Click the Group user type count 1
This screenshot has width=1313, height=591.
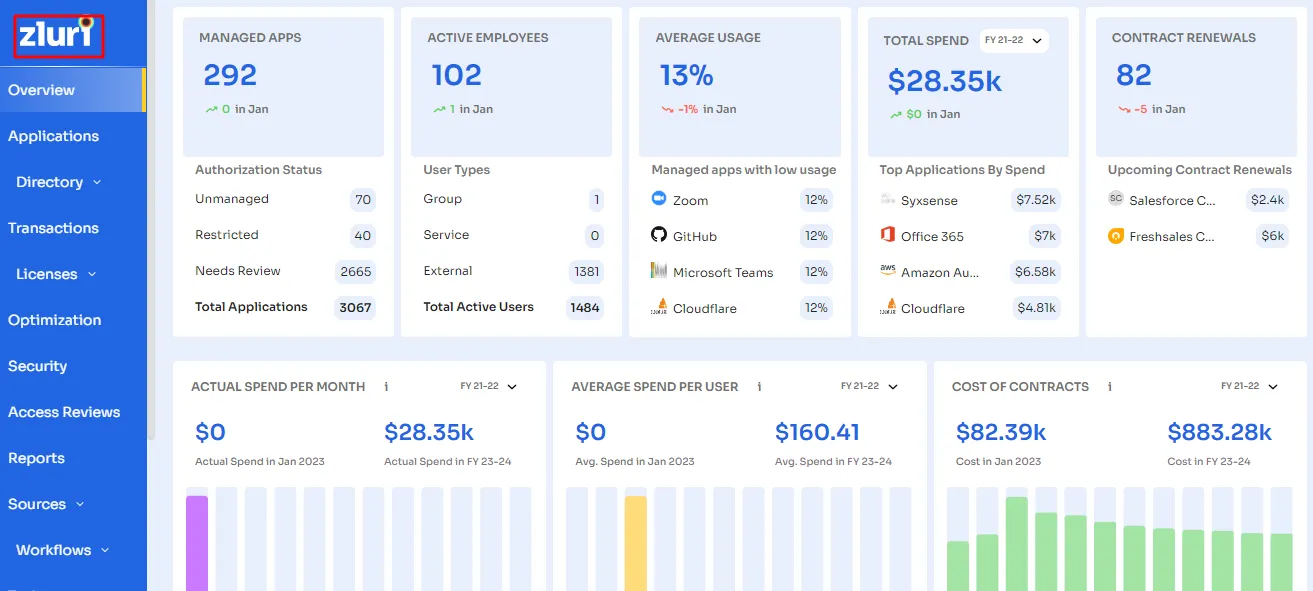pyautogui.click(x=597, y=199)
